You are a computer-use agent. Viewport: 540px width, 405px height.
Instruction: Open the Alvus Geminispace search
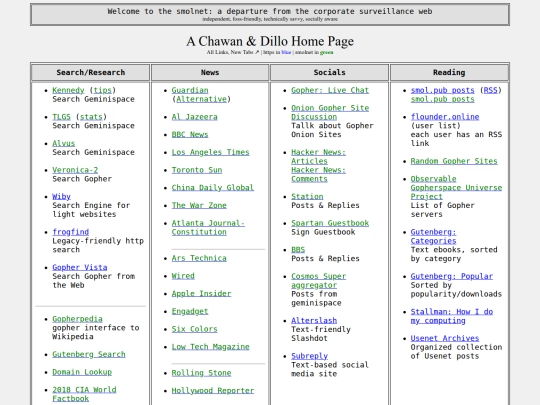(64, 143)
